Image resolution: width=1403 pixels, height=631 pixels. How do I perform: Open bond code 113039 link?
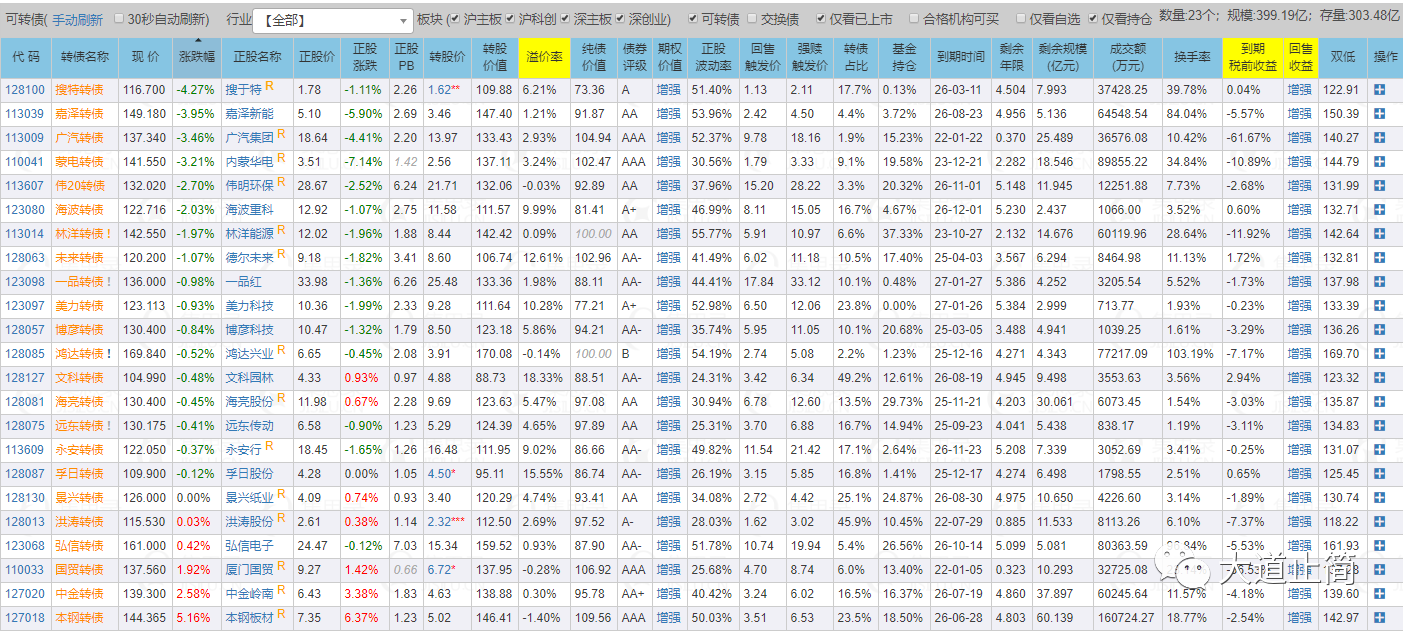[25, 114]
